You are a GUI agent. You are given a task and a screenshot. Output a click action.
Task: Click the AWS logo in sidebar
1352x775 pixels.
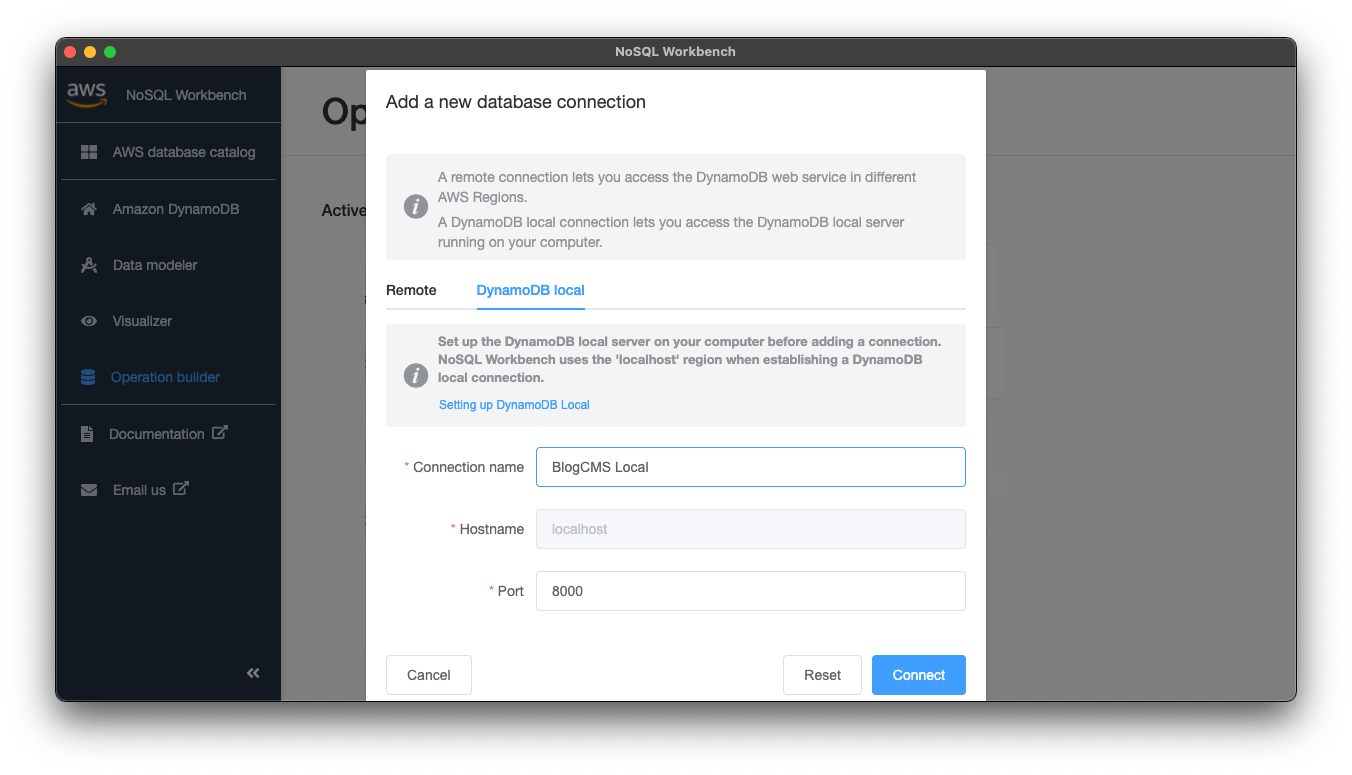tap(86, 94)
